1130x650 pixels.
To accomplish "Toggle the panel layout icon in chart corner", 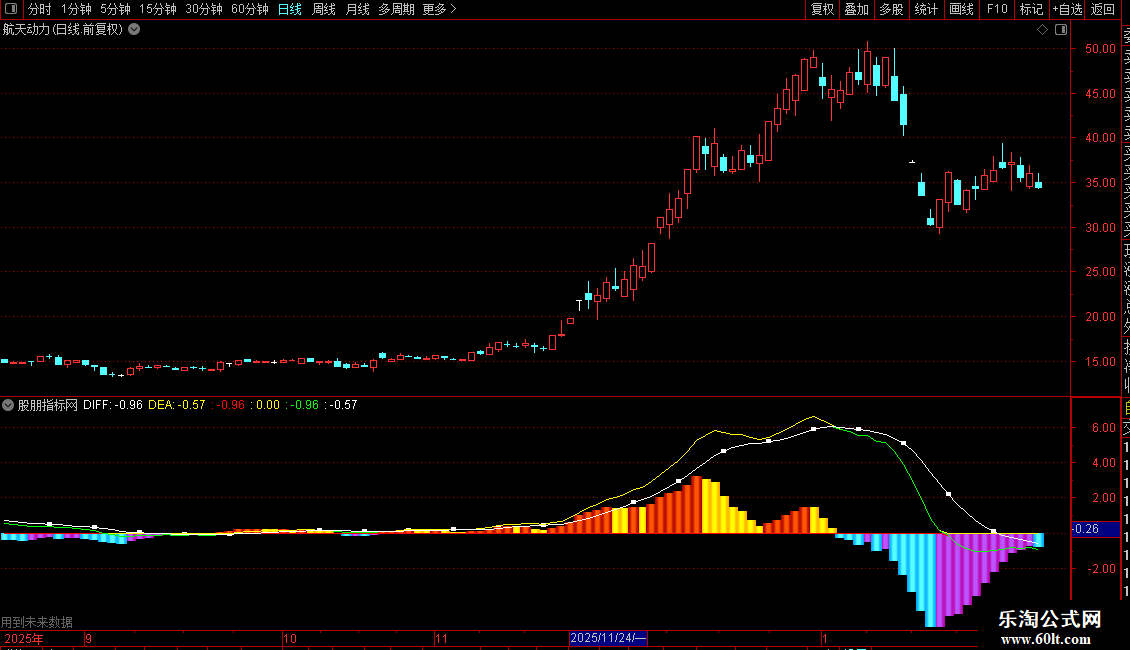I will tap(1061, 30).
